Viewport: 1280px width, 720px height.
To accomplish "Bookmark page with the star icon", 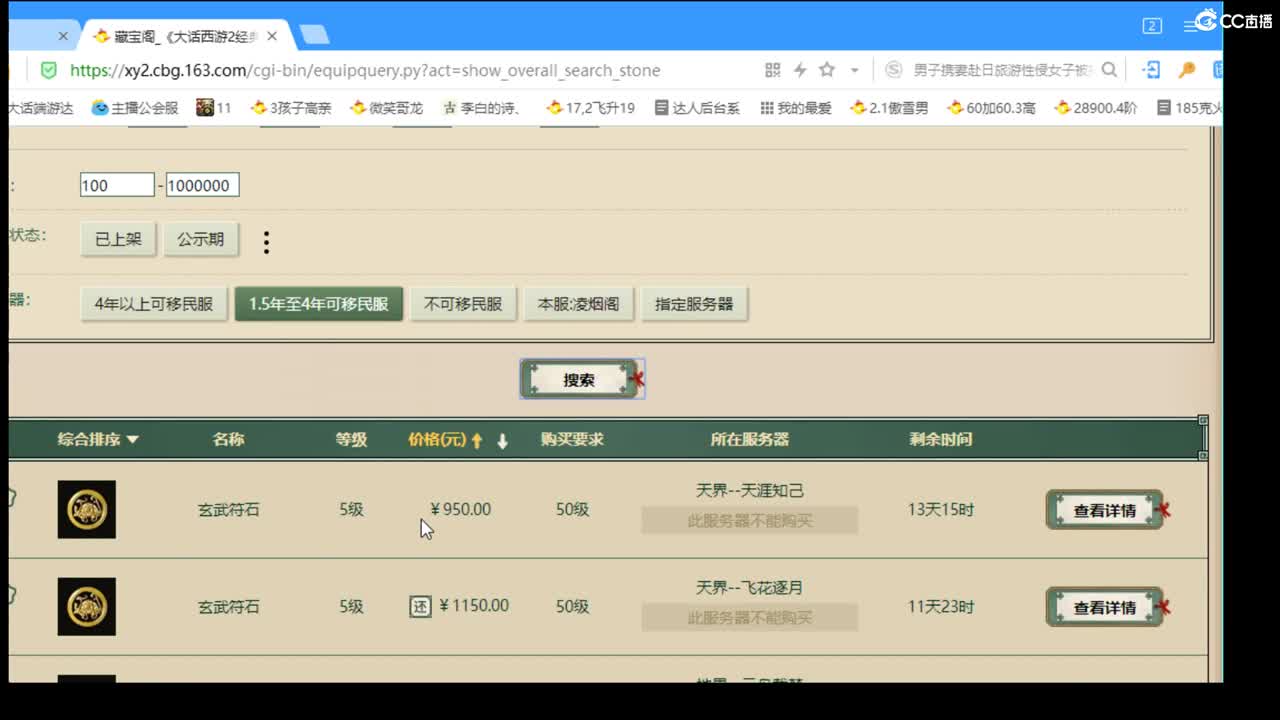I will [x=827, y=70].
